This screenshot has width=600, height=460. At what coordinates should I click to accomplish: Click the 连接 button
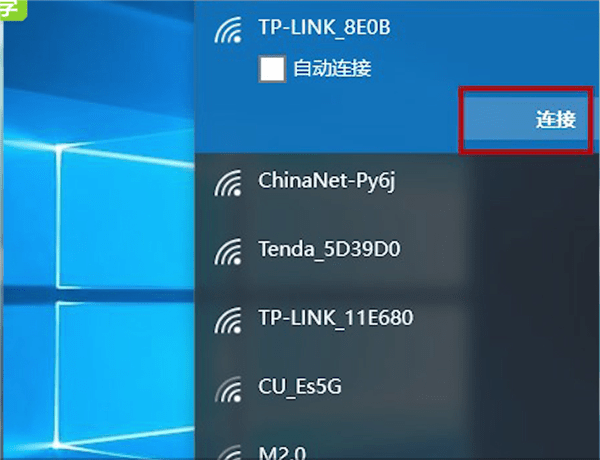point(526,119)
